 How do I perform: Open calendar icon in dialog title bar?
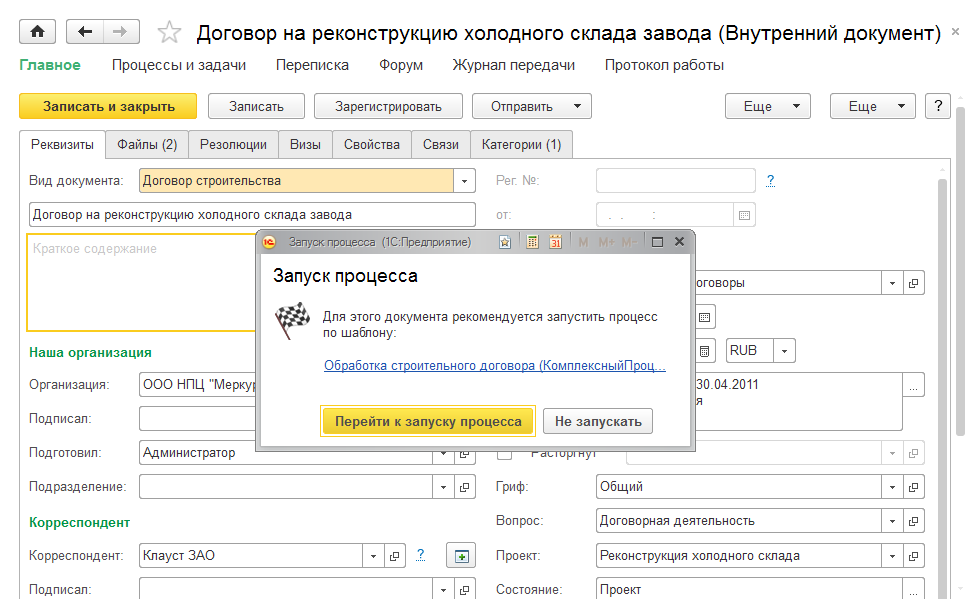tap(555, 242)
